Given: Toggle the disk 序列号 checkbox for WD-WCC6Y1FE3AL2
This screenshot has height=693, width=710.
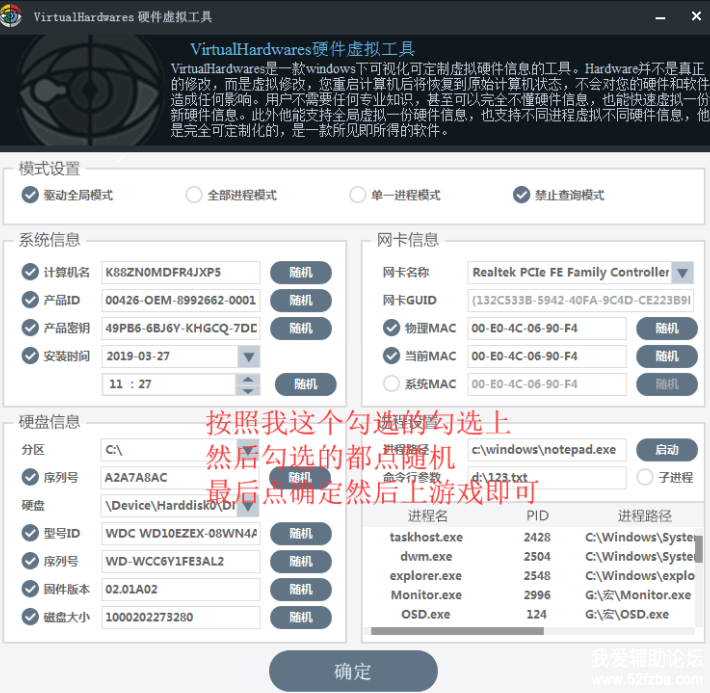Looking at the screenshot, I should click(x=30, y=561).
